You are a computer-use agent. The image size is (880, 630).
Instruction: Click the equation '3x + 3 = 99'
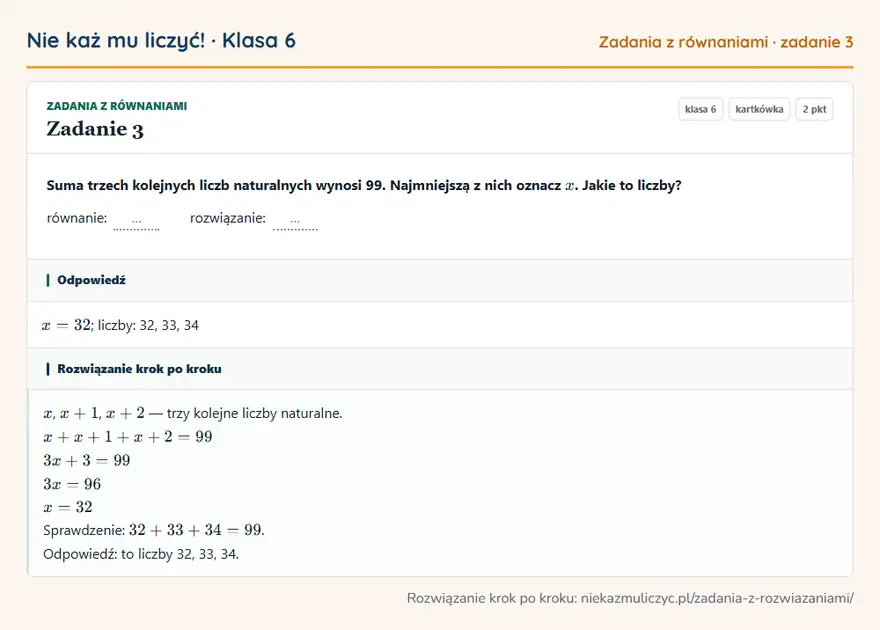86,461
